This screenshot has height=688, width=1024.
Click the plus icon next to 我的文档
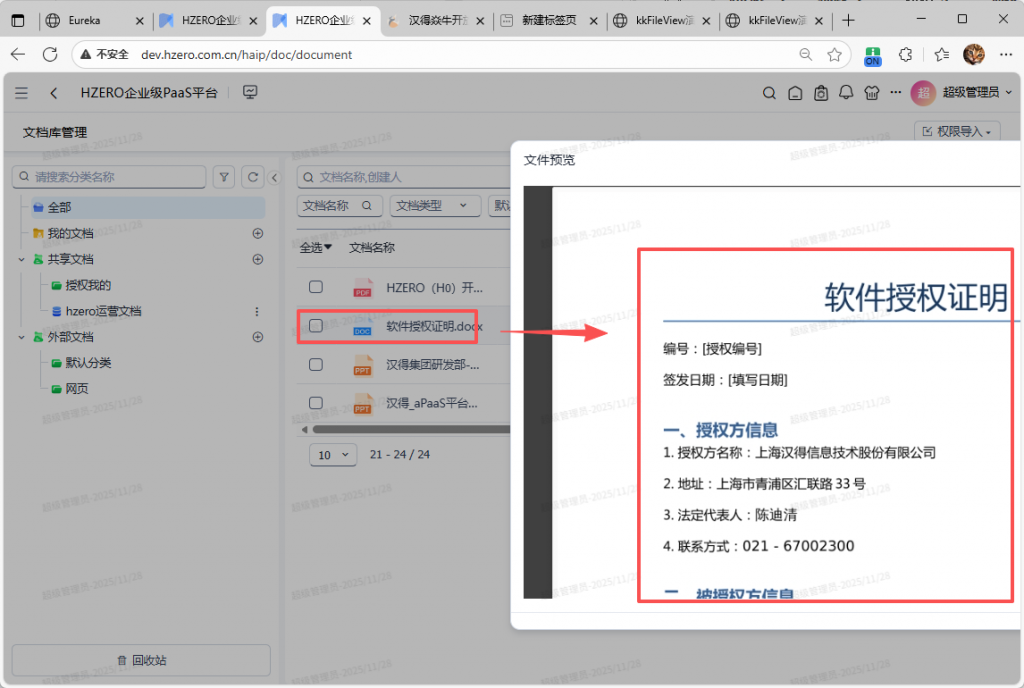(x=257, y=233)
